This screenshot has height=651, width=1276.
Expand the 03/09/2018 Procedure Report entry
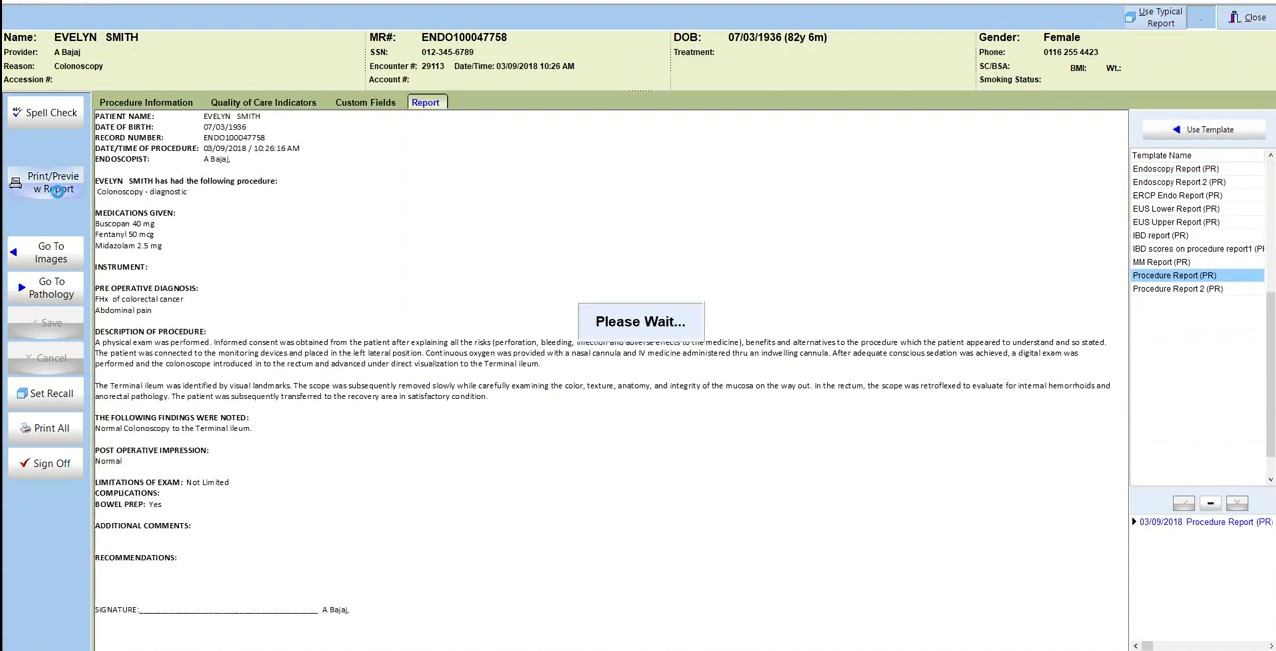[x=1134, y=521]
